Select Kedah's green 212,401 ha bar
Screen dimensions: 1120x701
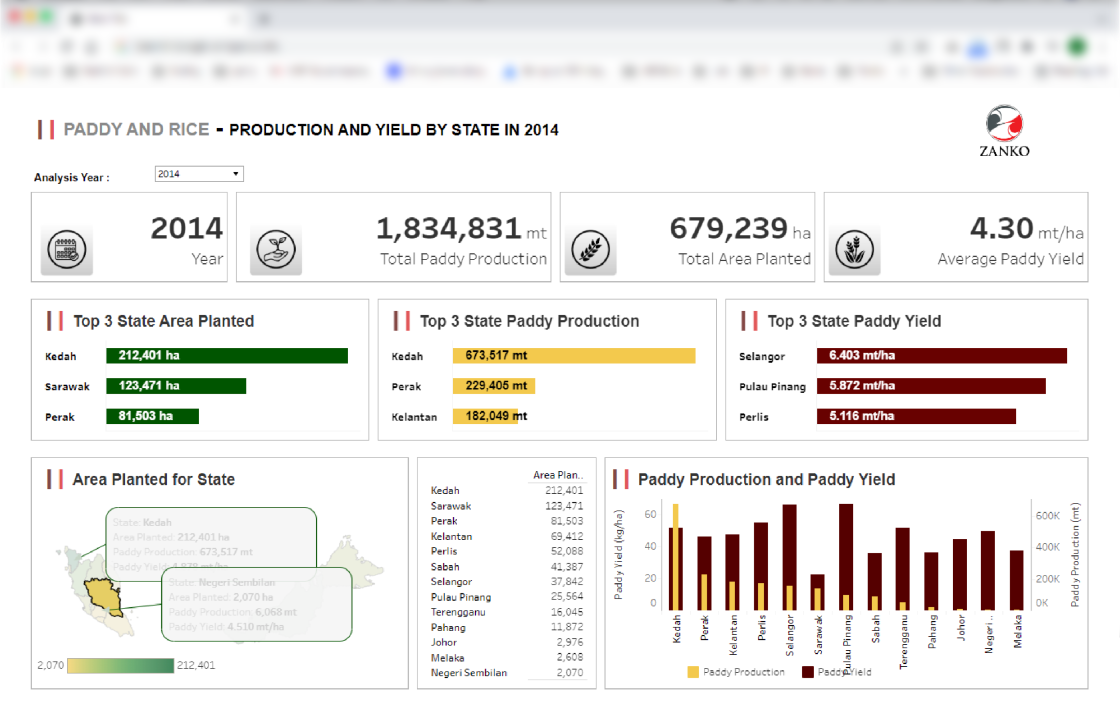(x=227, y=356)
